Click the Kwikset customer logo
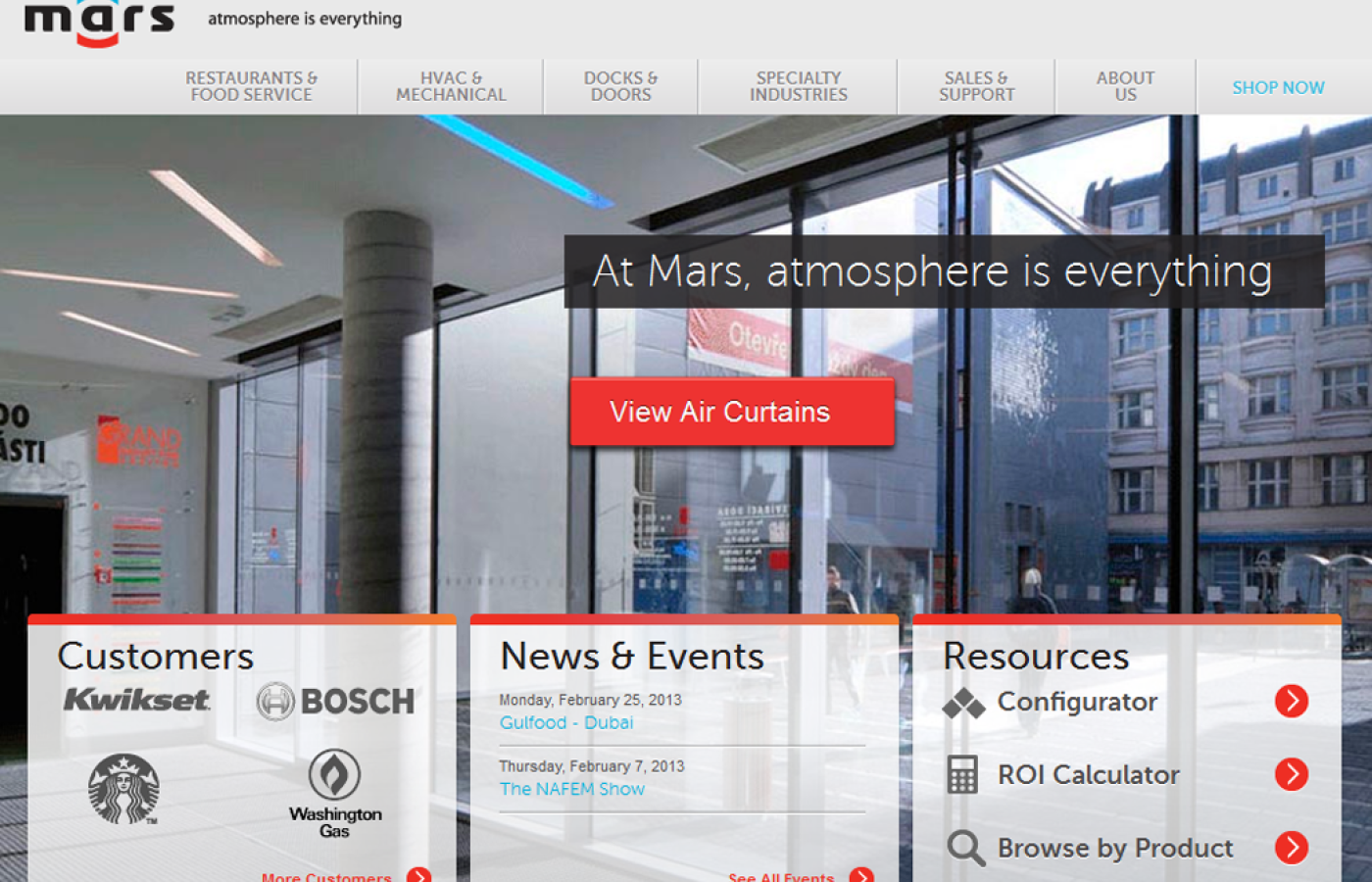This screenshot has height=882, width=1372. click(137, 700)
